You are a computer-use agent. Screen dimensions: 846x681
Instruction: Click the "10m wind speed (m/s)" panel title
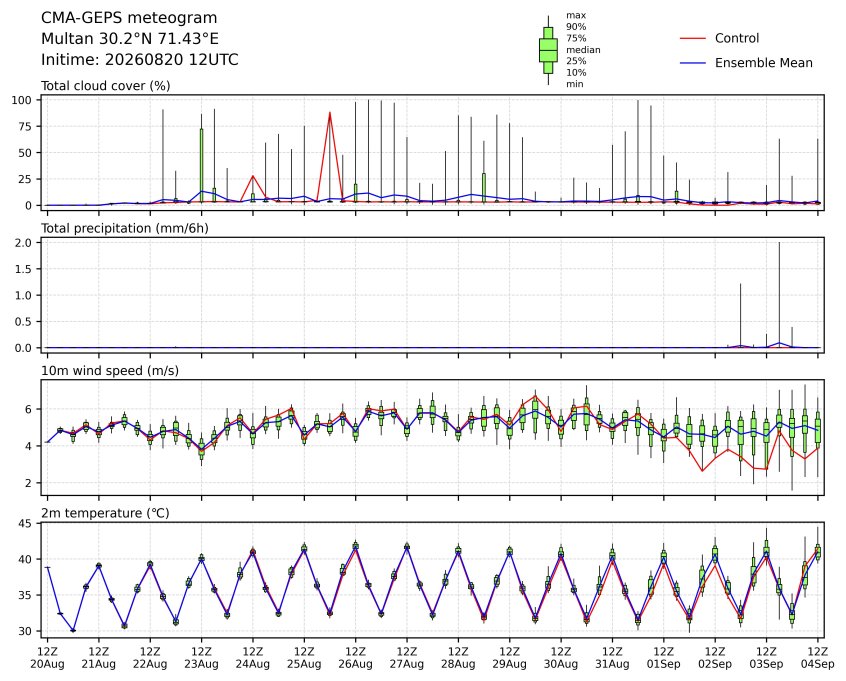coord(110,371)
